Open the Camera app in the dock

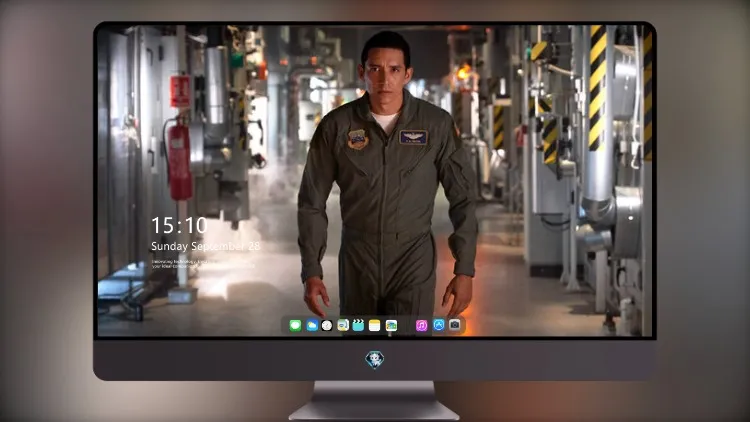coord(455,325)
